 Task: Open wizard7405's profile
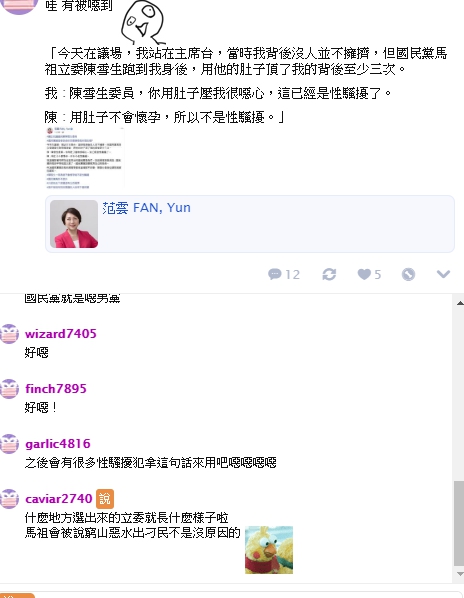pos(61,334)
